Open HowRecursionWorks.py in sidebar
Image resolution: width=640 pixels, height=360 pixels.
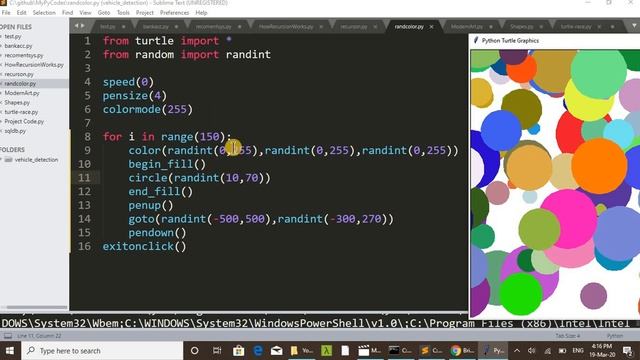(34, 64)
